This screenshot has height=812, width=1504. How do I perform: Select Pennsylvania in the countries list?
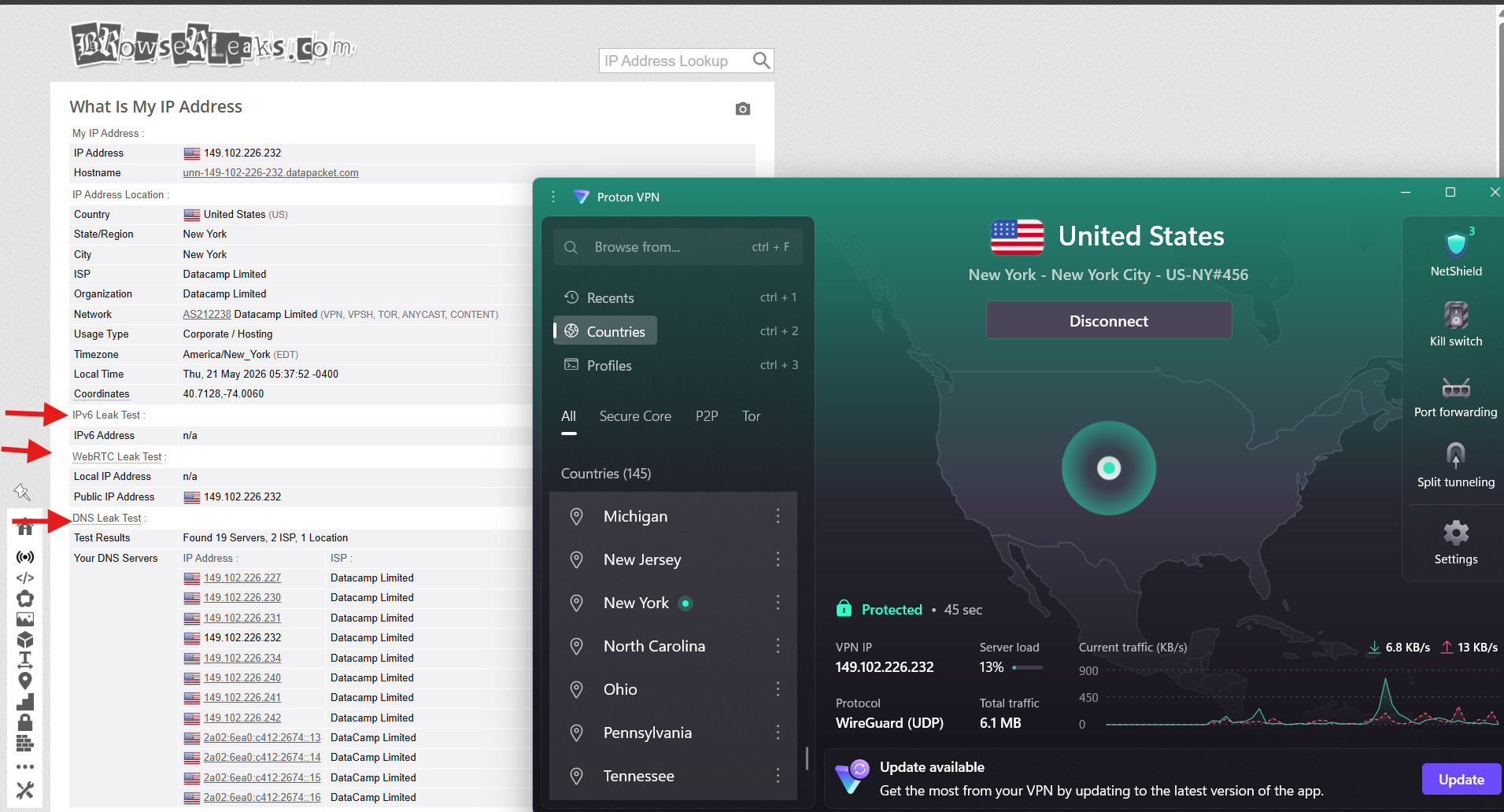673,733
